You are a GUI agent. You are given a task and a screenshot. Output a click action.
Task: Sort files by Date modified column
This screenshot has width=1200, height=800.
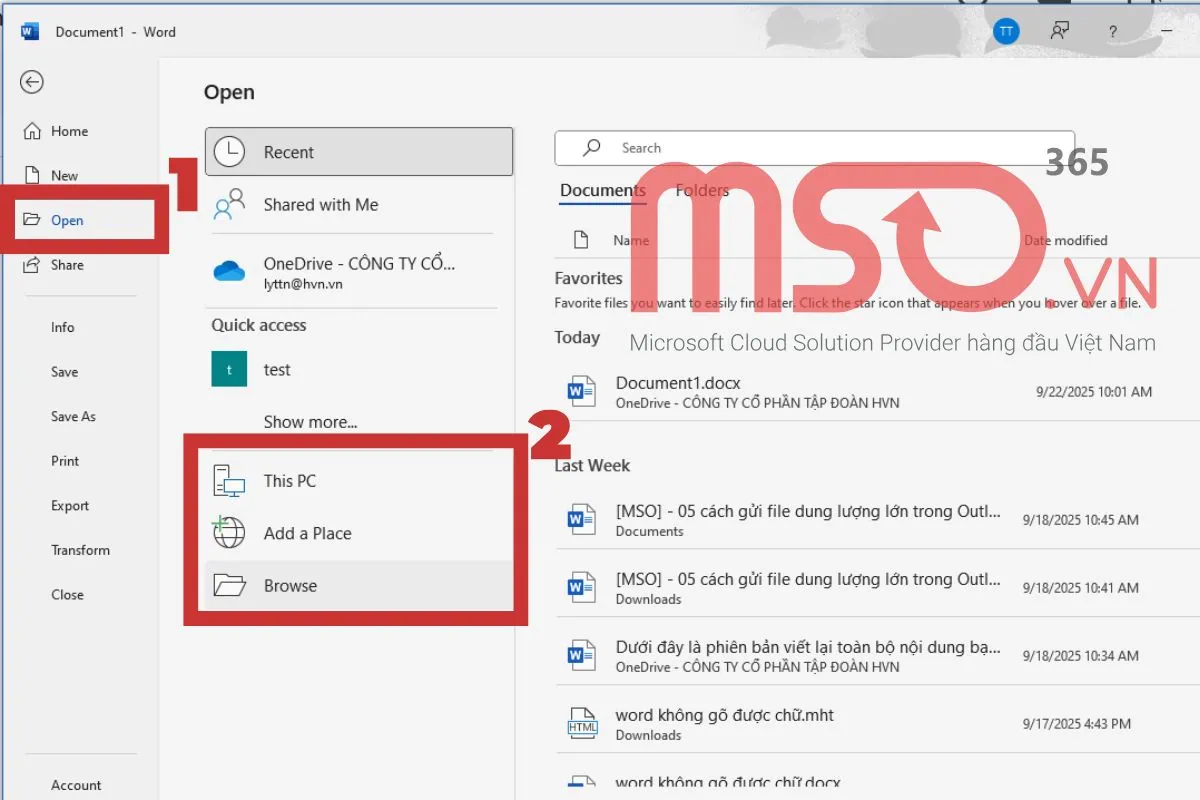[x=1065, y=240]
